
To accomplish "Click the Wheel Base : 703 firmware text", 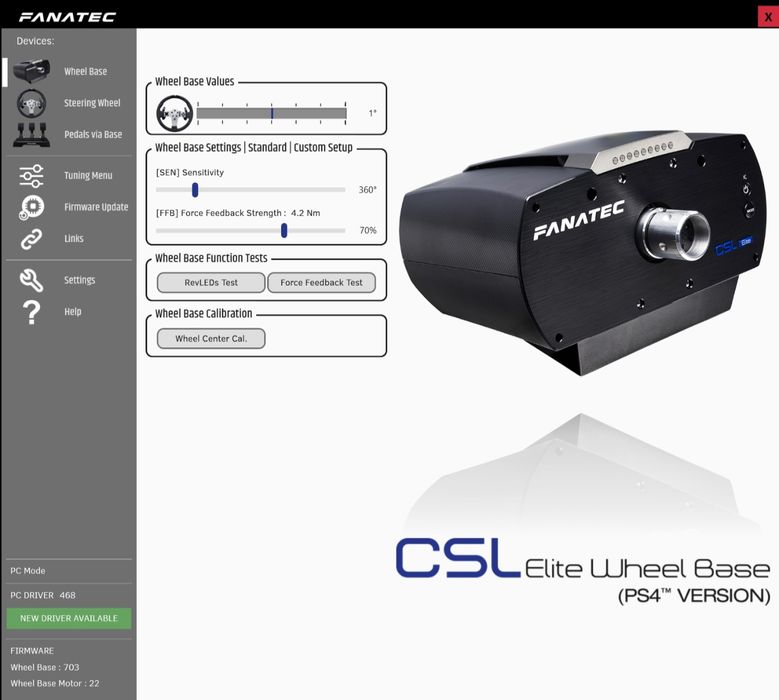I will (45, 667).
